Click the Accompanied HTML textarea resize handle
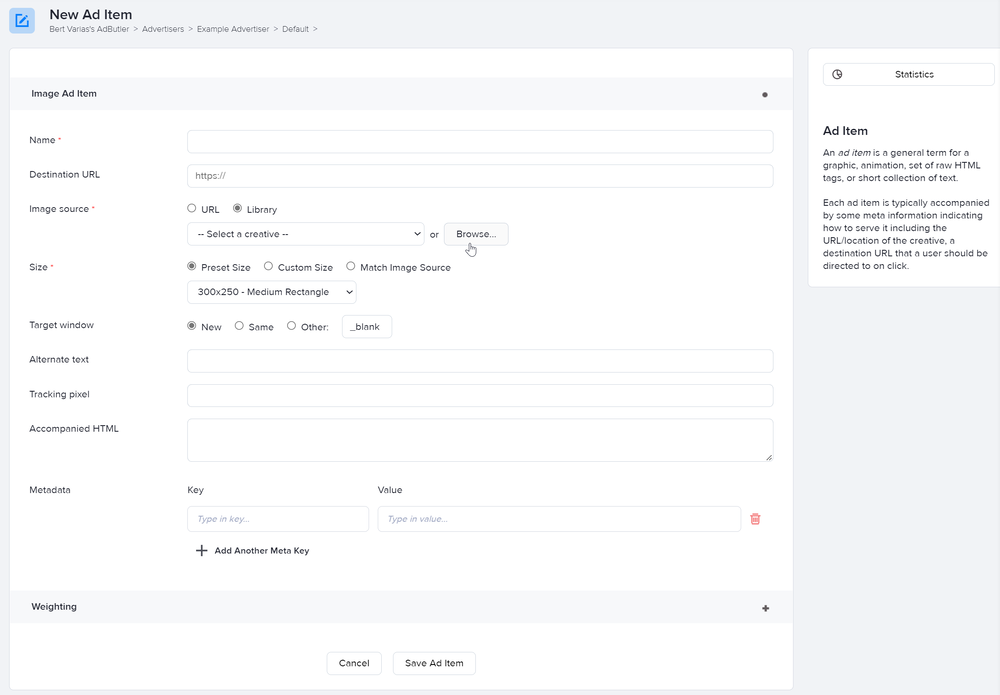This screenshot has width=1000, height=695. click(x=768, y=457)
